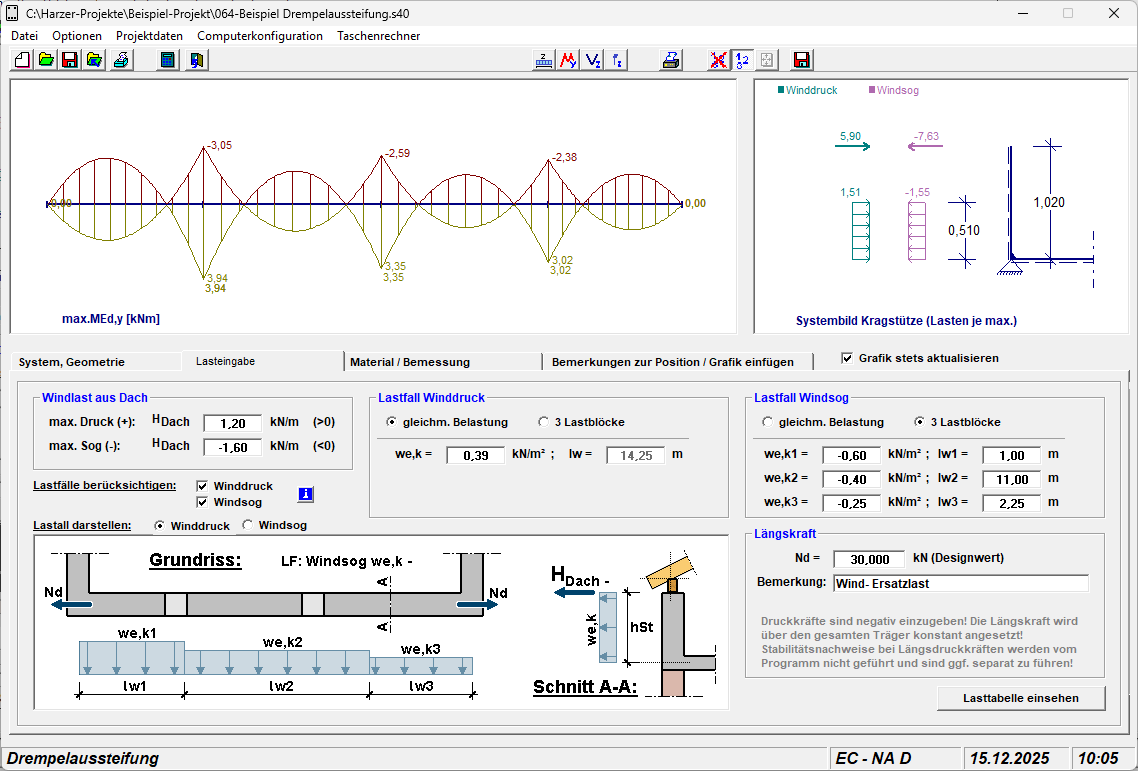
Task: Select '3 Lastblöcke' under Lastfall Winddruck
Action: (x=544, y=422)
